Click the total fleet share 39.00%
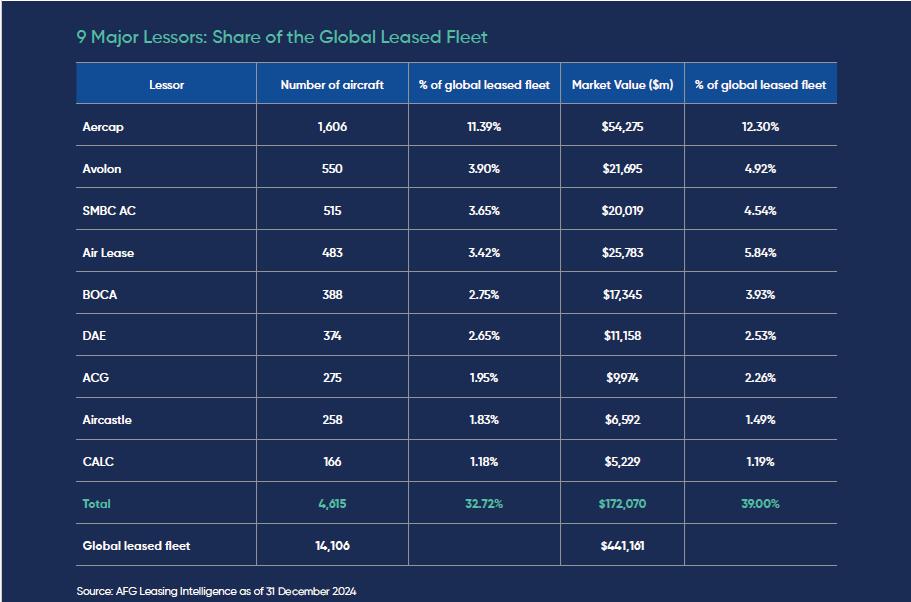 [x=760, y=504]
